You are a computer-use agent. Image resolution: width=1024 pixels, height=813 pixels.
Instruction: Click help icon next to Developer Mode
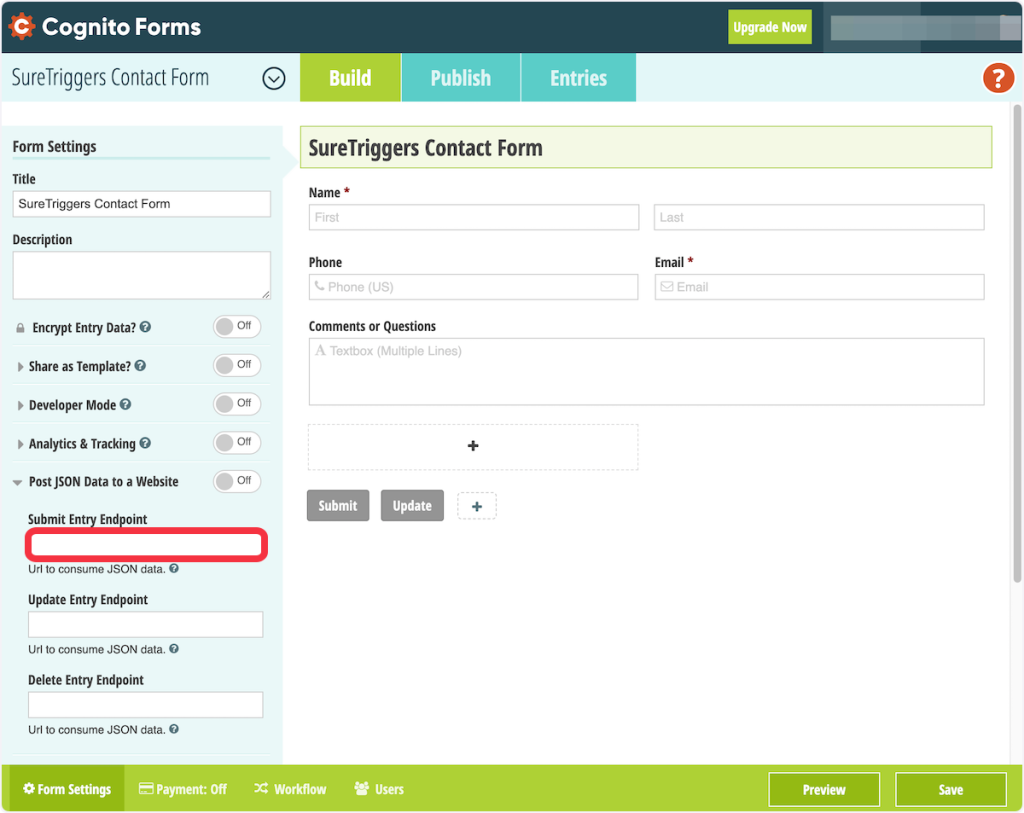pos(126,405)
